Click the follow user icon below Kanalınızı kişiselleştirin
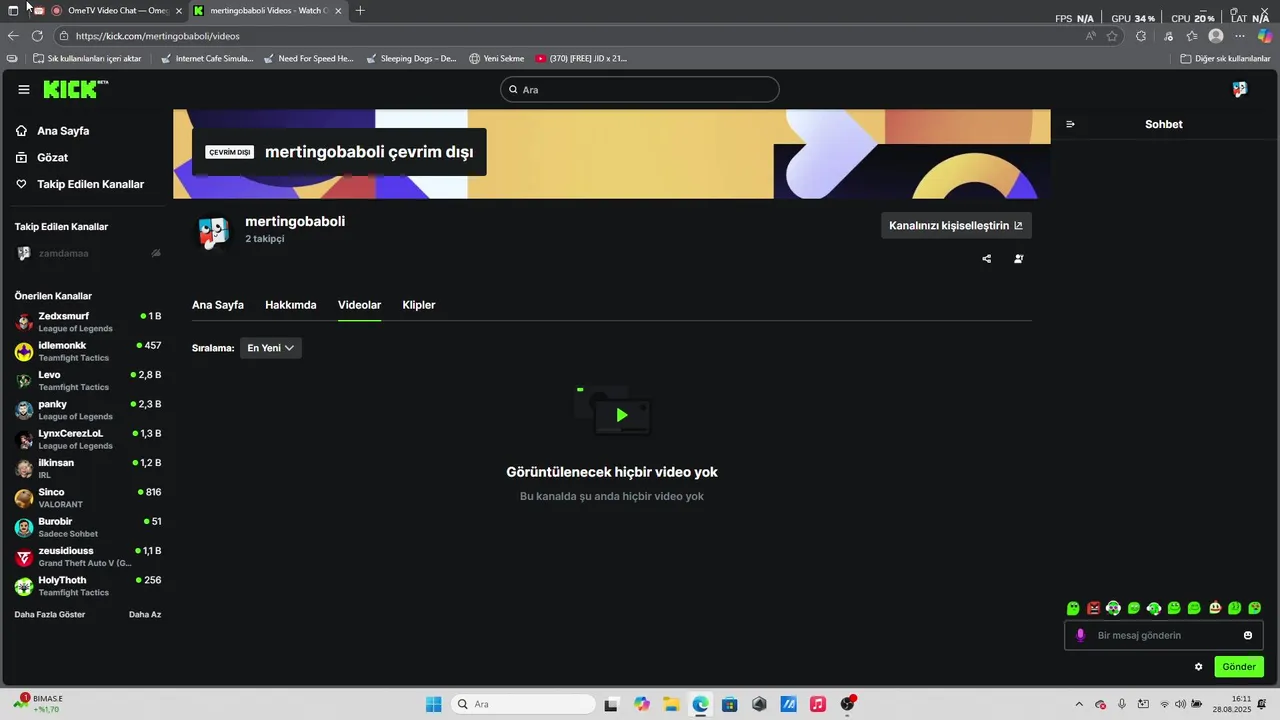 pyautogui.click(x=1018, y=258)
